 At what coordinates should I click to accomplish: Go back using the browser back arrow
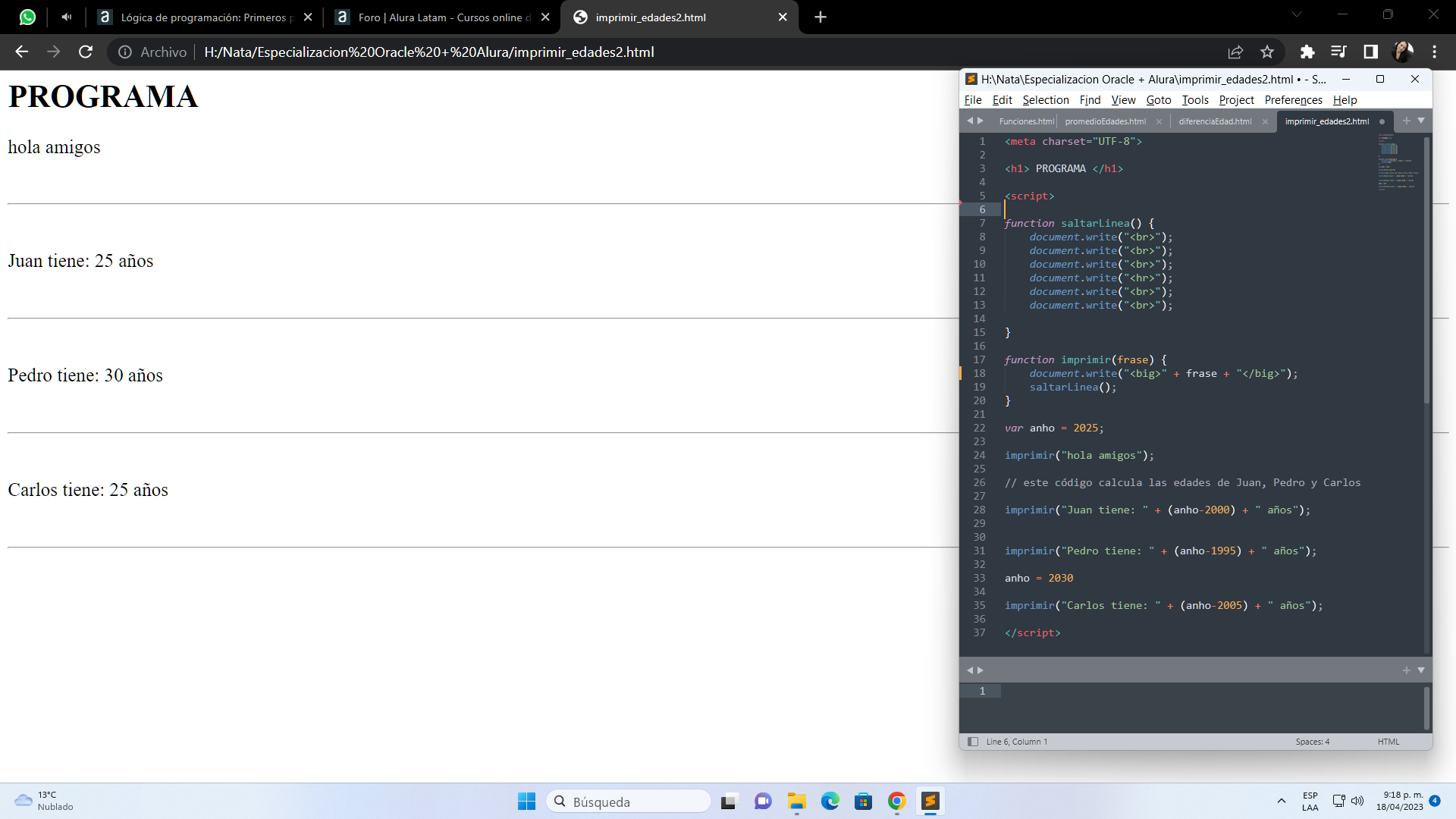(x=21, y=52)
